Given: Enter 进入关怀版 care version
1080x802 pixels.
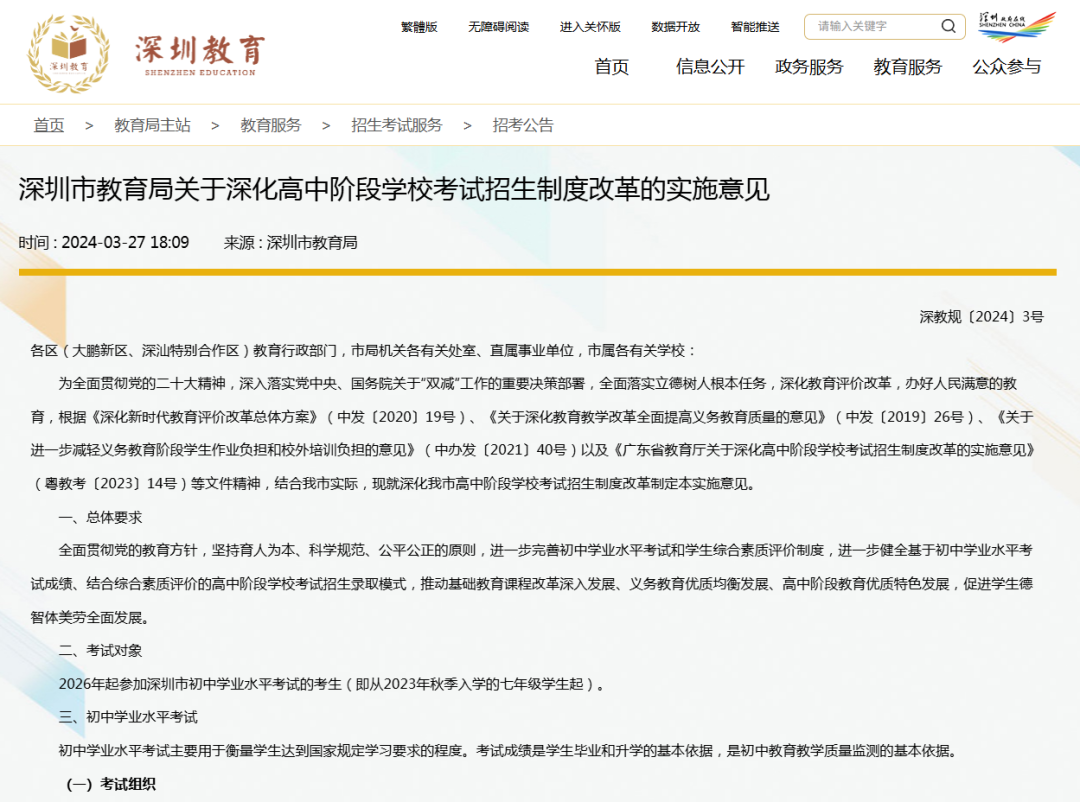Looking at the screenshot, I should point(590,27).
